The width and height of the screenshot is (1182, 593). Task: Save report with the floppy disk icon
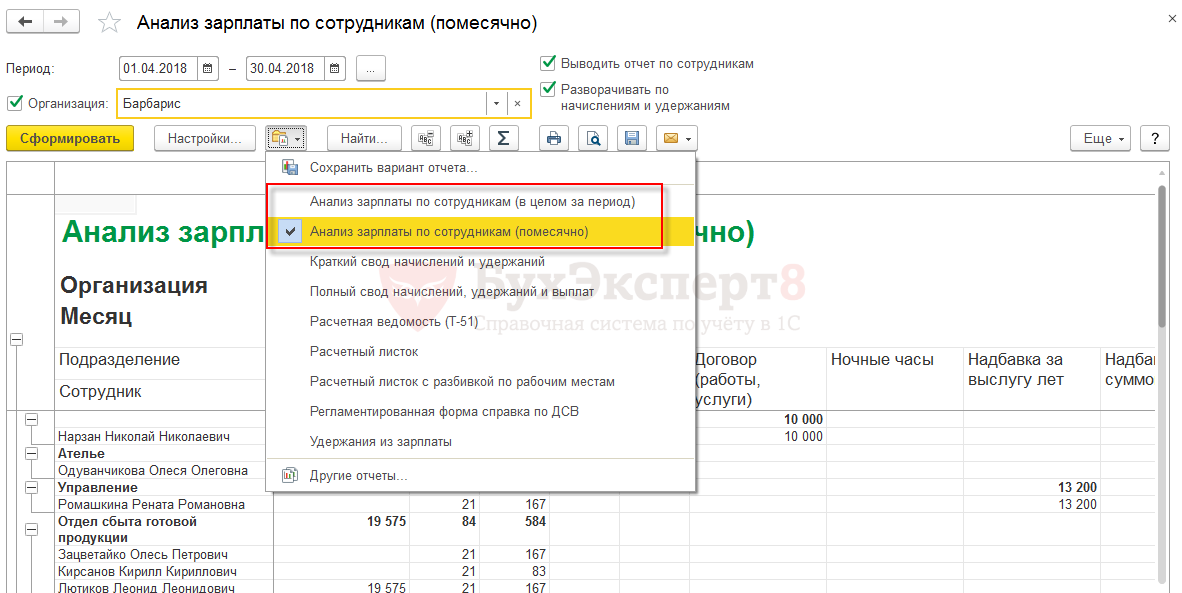click(x=632, y=139)
